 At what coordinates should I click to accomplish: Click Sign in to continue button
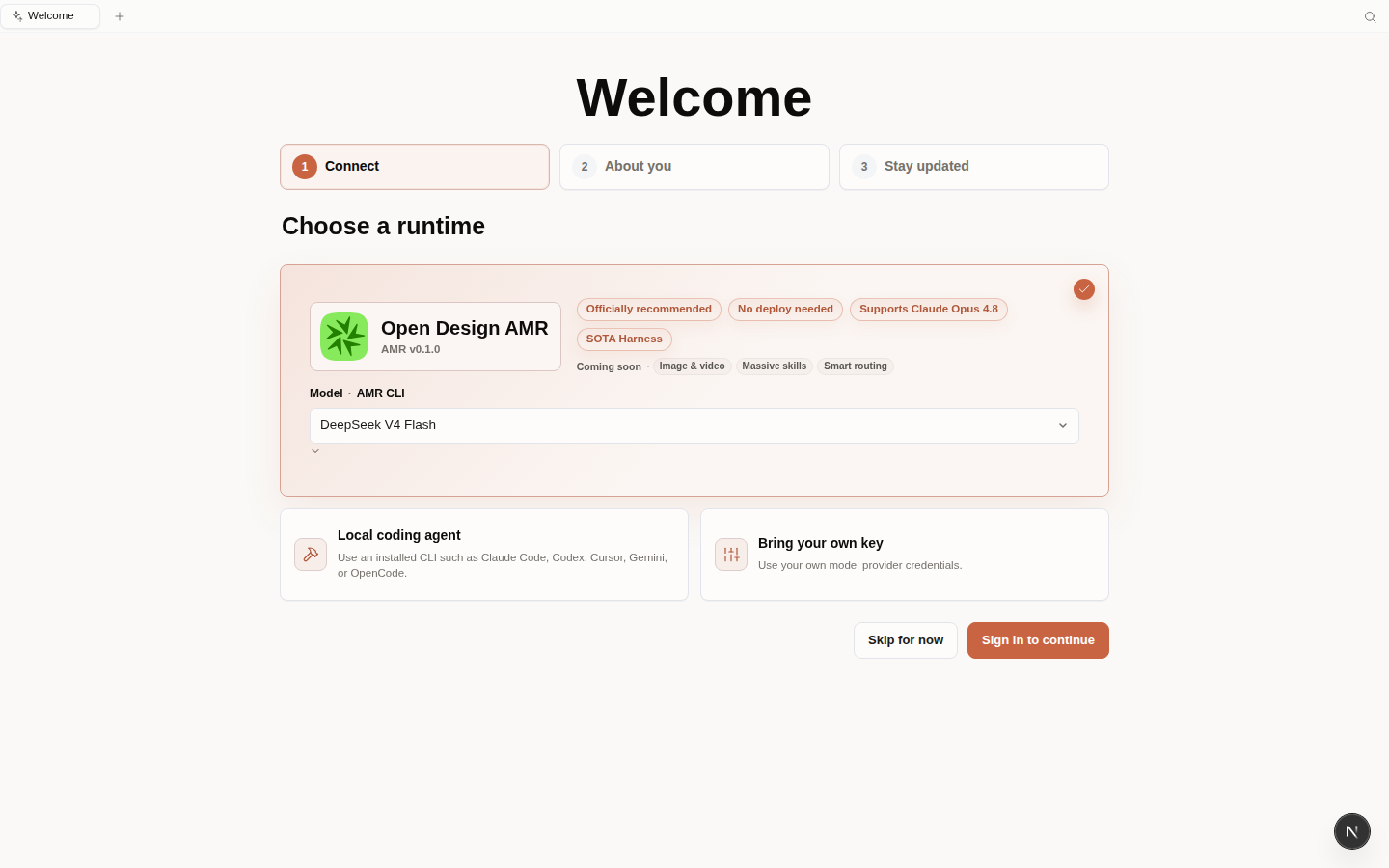tap(1038, 640)
